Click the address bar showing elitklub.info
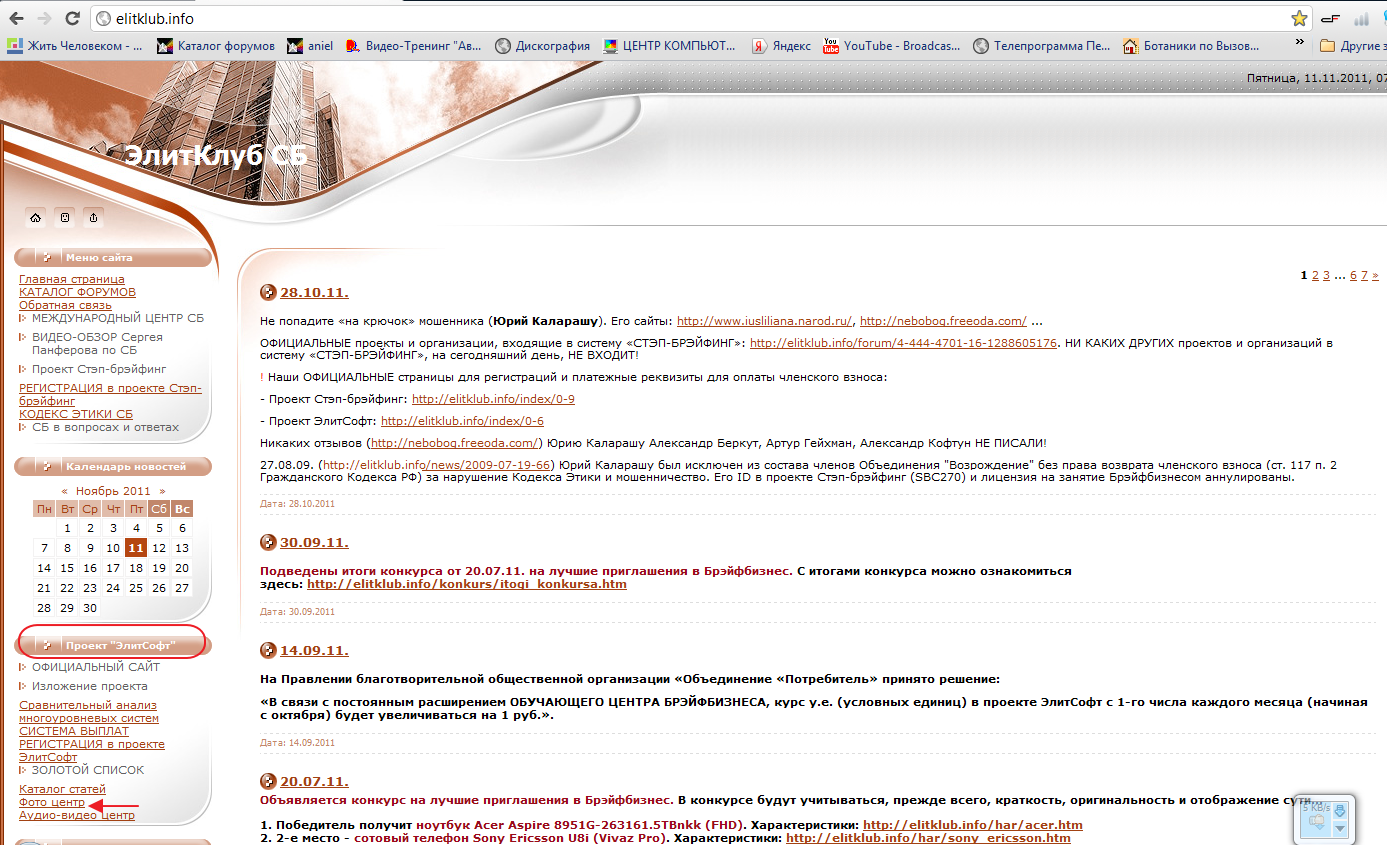 pos(700,18)
